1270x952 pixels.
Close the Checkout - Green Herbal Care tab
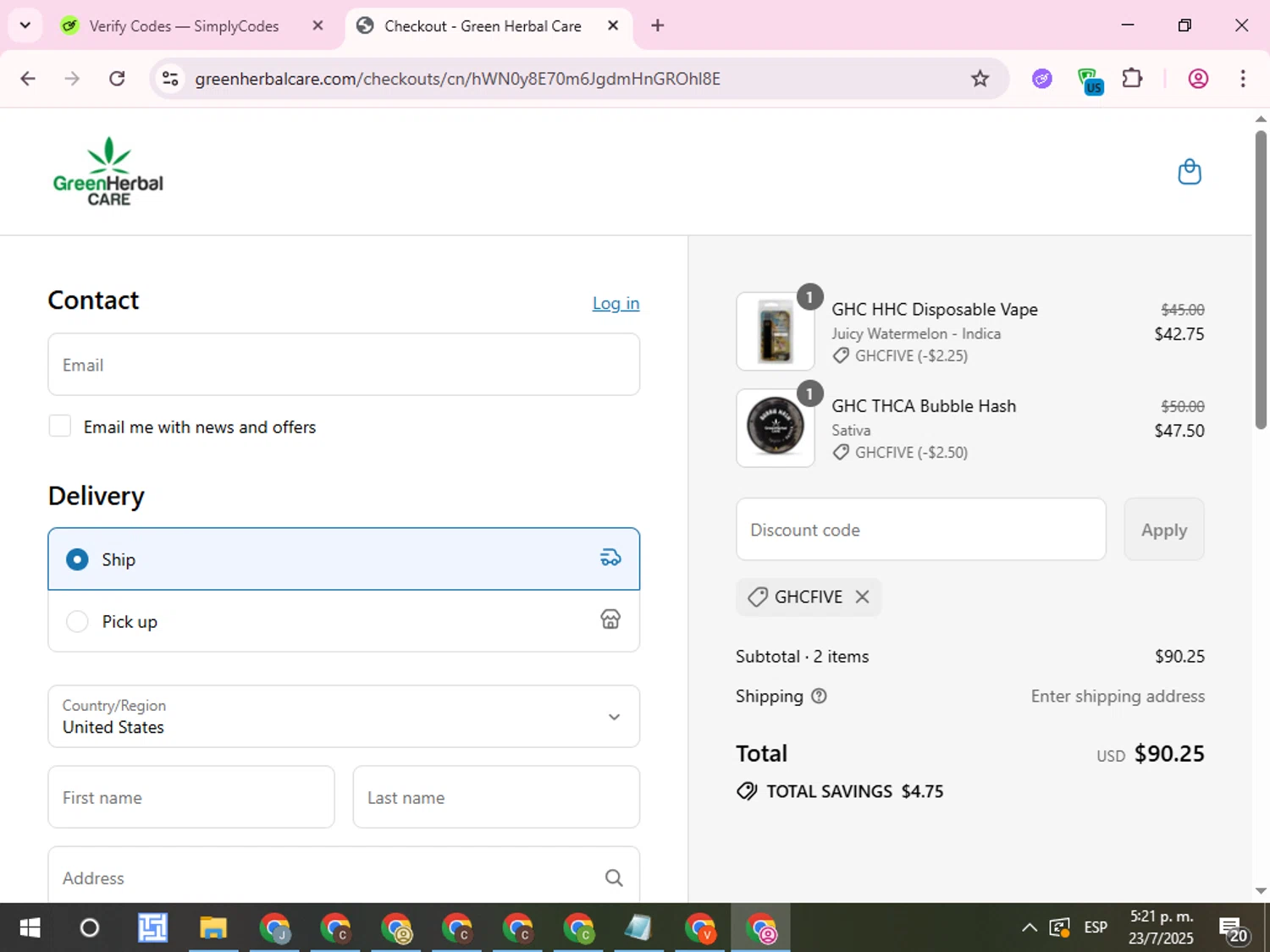tap(613, 25)
